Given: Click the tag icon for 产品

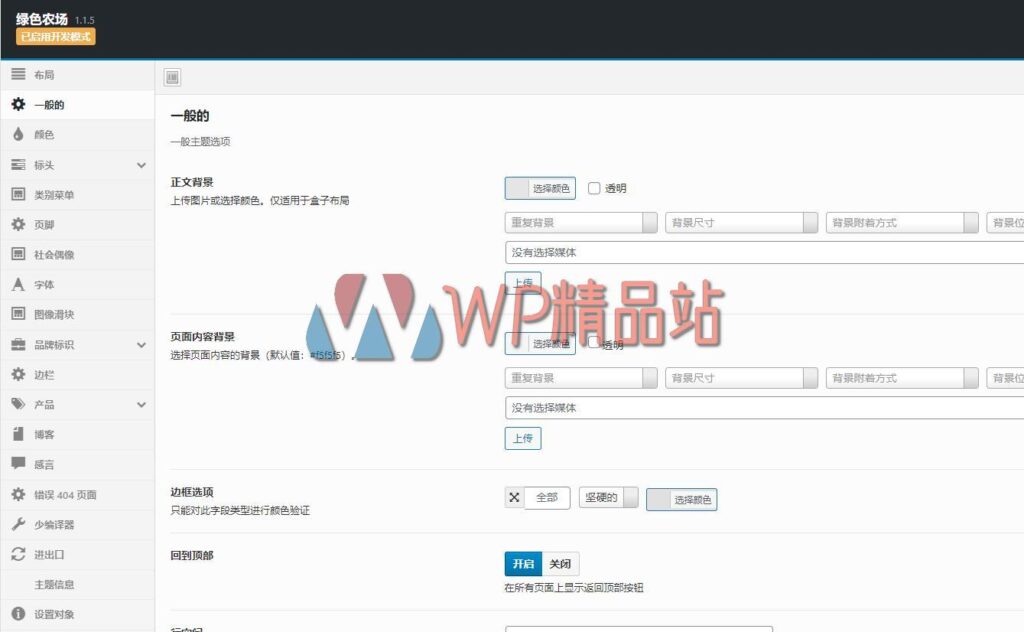Looking at the screenshot, I should coord(18,405).
